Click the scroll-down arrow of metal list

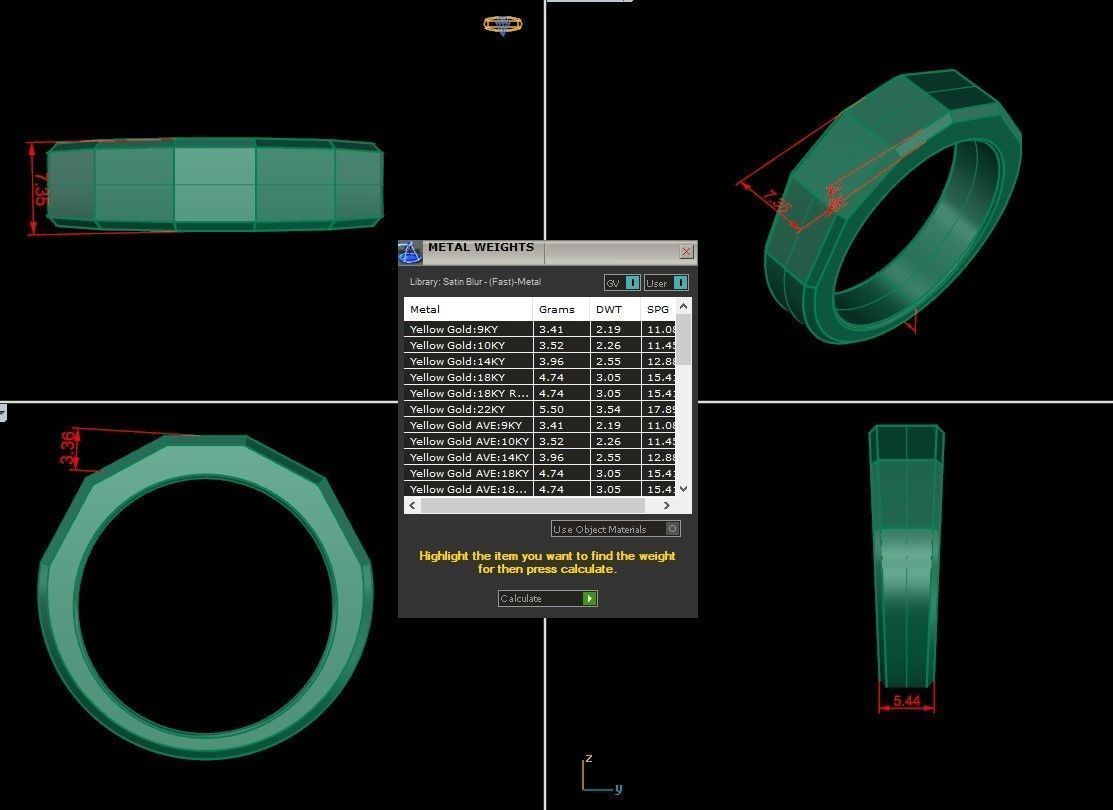684,488
